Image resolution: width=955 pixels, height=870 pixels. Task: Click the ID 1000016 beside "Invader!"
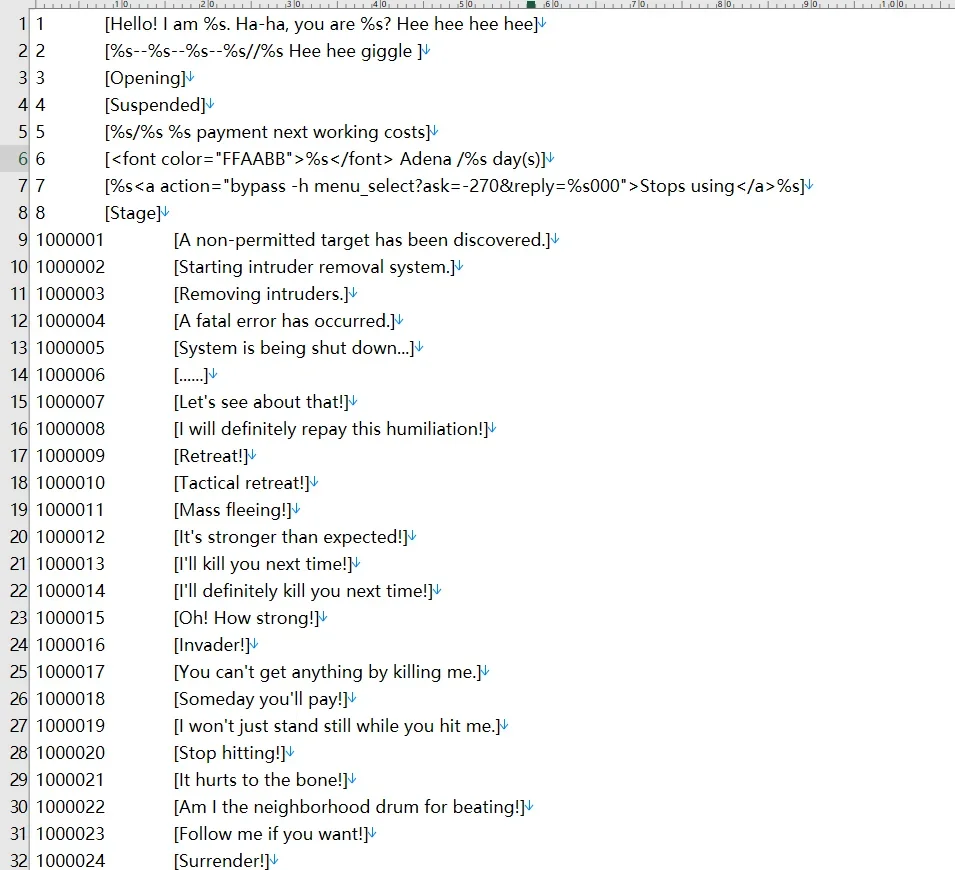tap(70, 645)
